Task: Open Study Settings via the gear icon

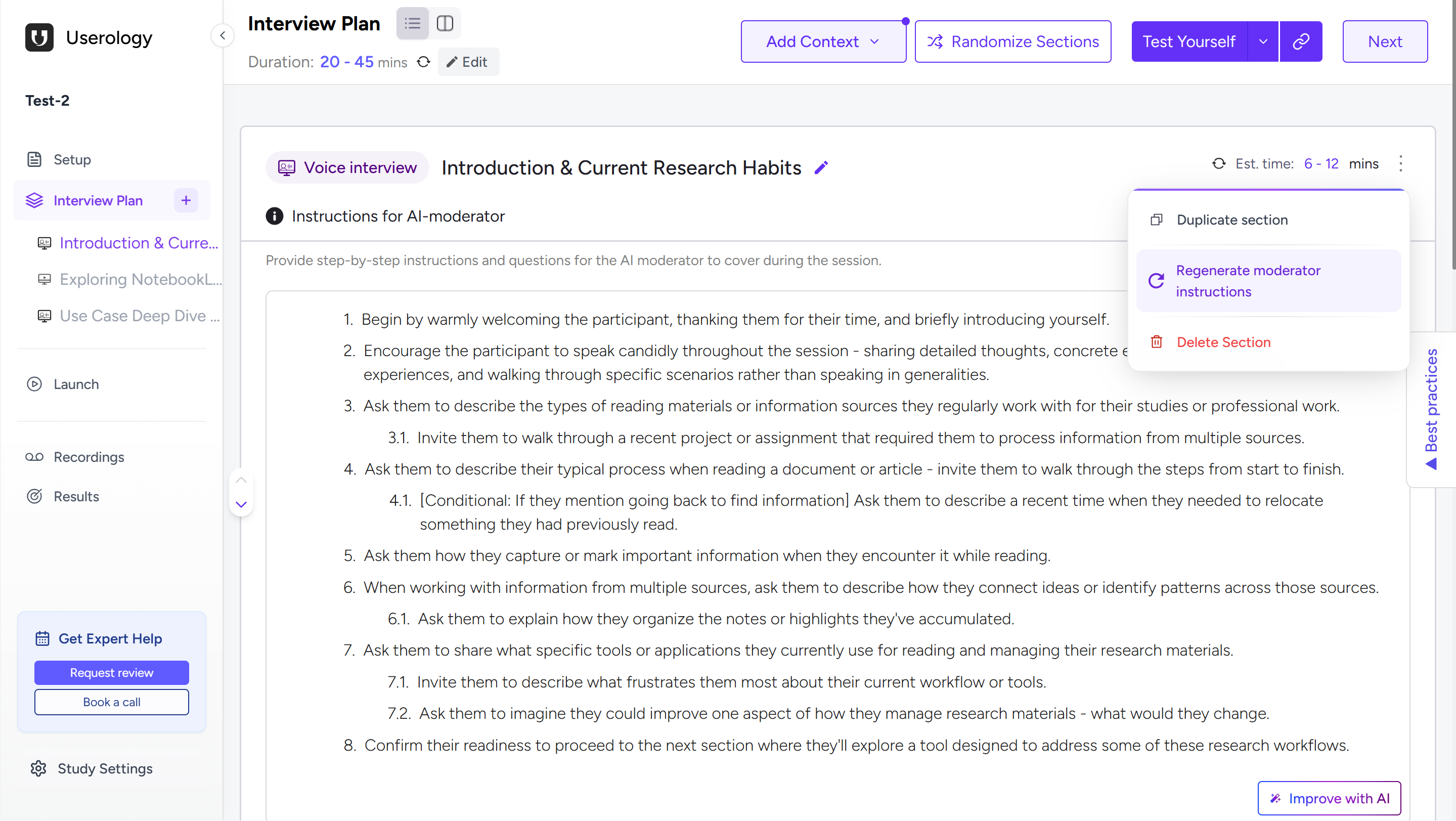Action: pyautogui.click(x=38, y=769)
